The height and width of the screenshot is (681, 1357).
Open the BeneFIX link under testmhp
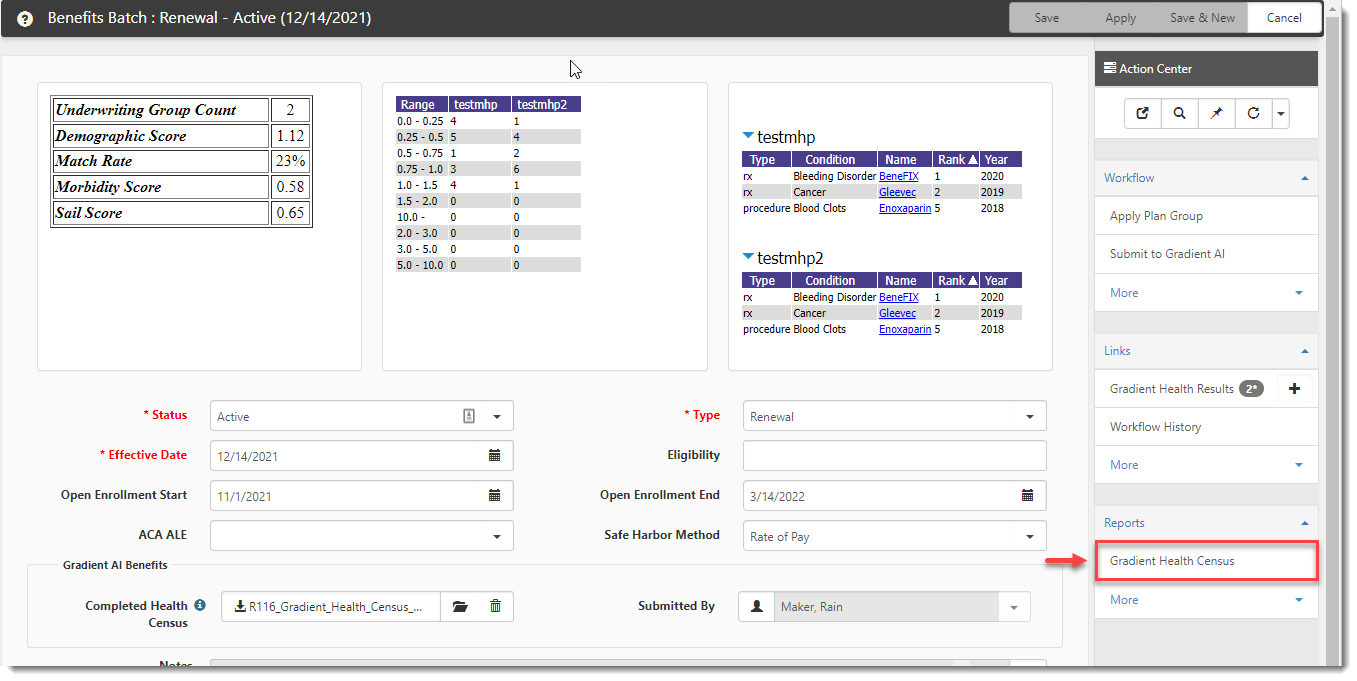click(898, 176)
